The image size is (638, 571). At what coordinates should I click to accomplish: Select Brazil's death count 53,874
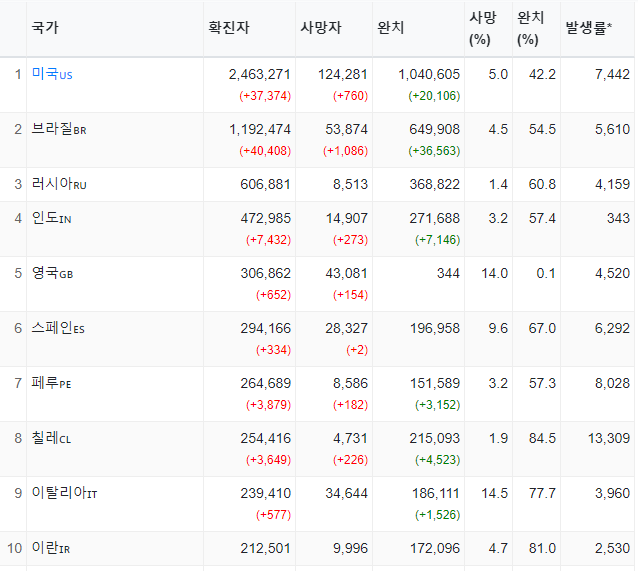click(x=346, y=129)
